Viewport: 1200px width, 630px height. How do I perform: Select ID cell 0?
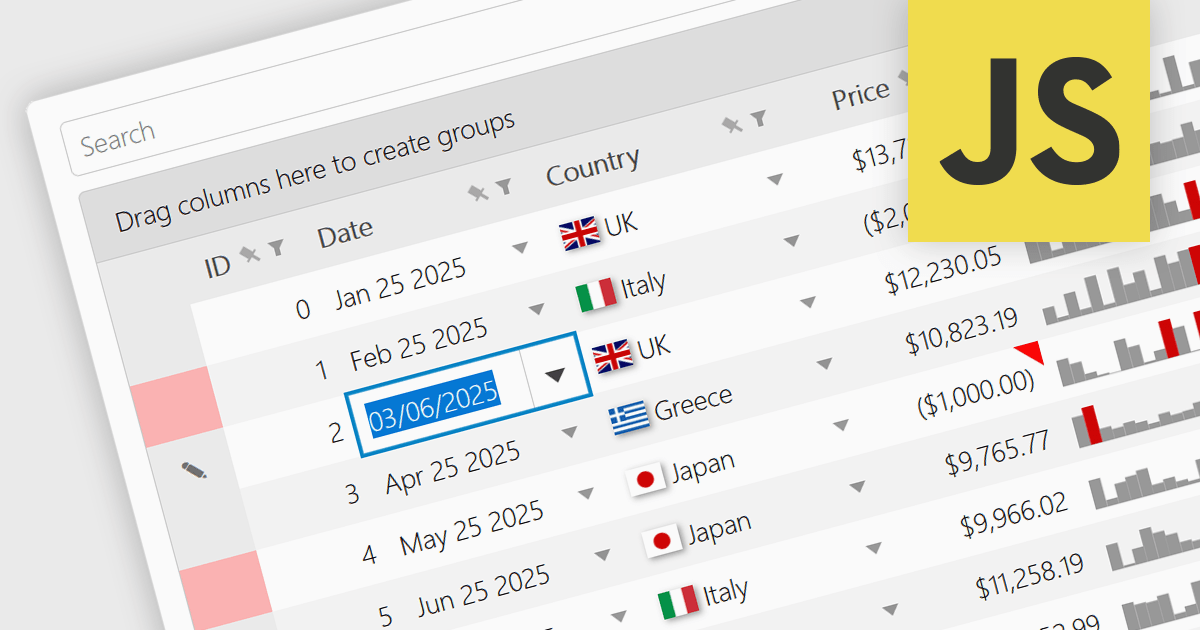[303, 309]
